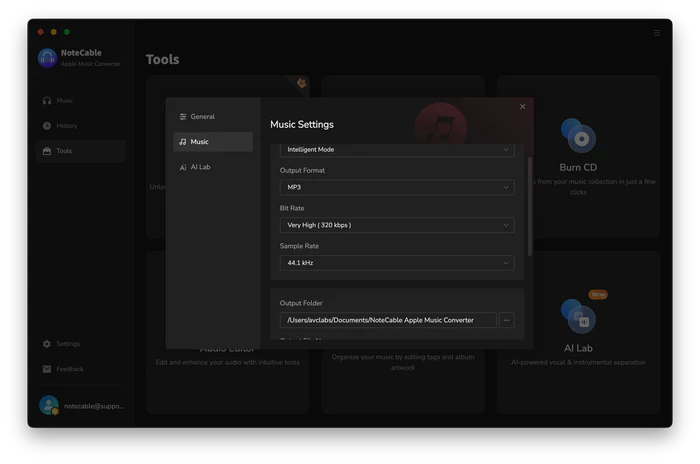Screen dimensions: 700x464
Task: Open the Sample Rate 44.1 kHz dropdown
Action: tap(397, 263)
